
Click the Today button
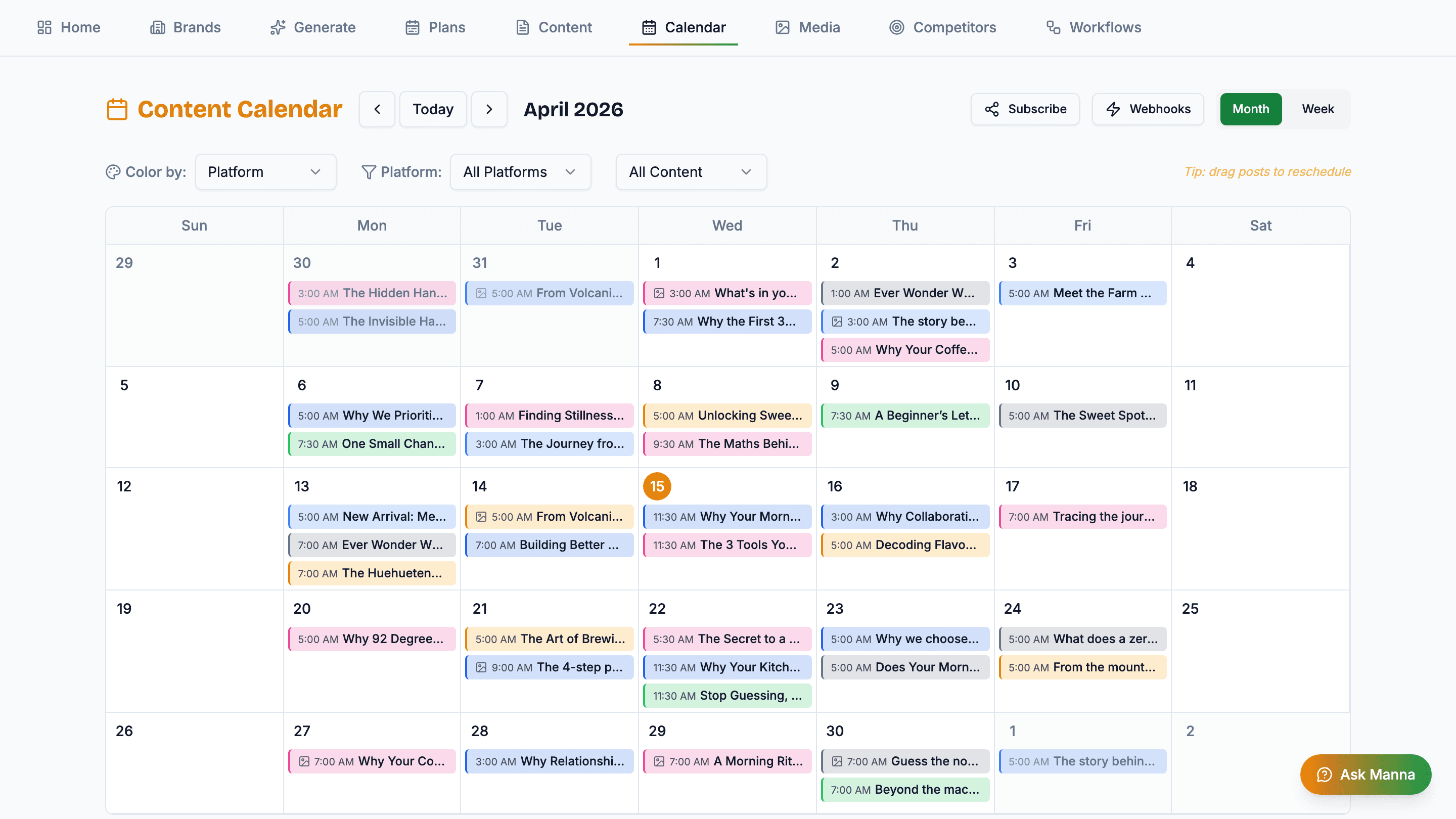click(432, 109)
